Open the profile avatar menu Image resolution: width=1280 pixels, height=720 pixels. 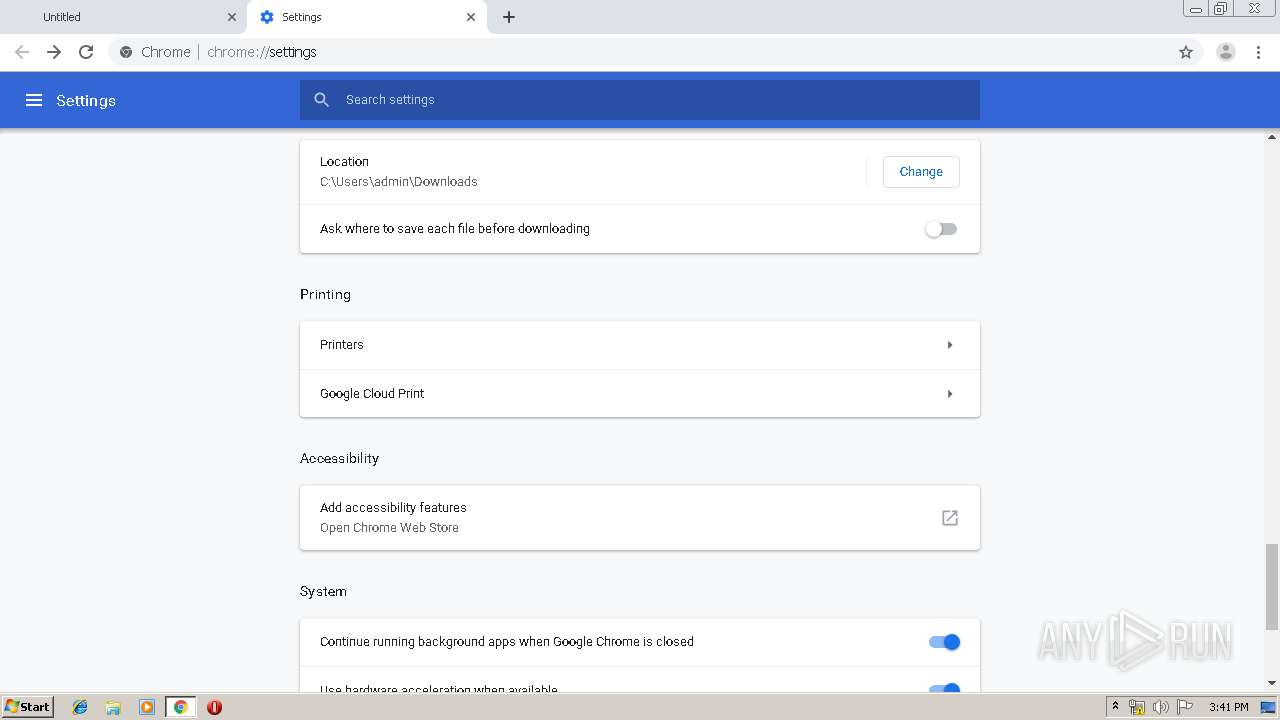pos(1226,52)
